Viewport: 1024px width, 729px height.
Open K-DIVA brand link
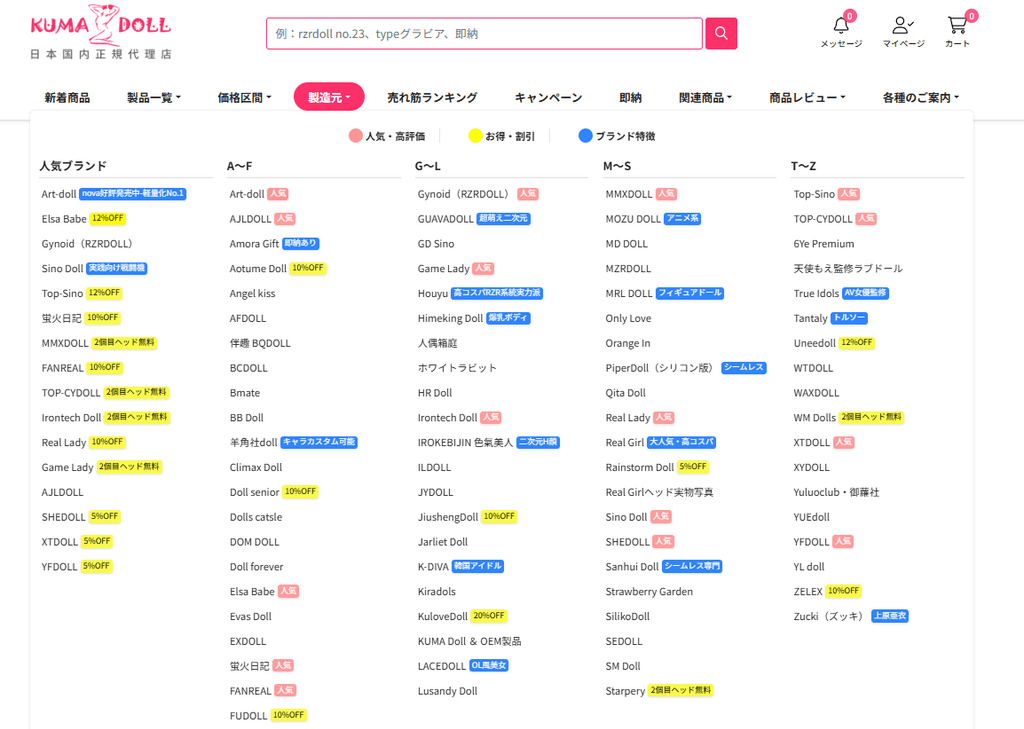(x=433, y=566)
